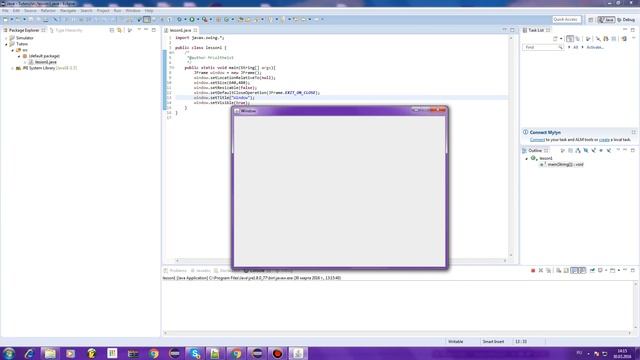Click the Open Perspective icon
The height and width of the screenshot is (360, 640).
[x=591, y=20]
